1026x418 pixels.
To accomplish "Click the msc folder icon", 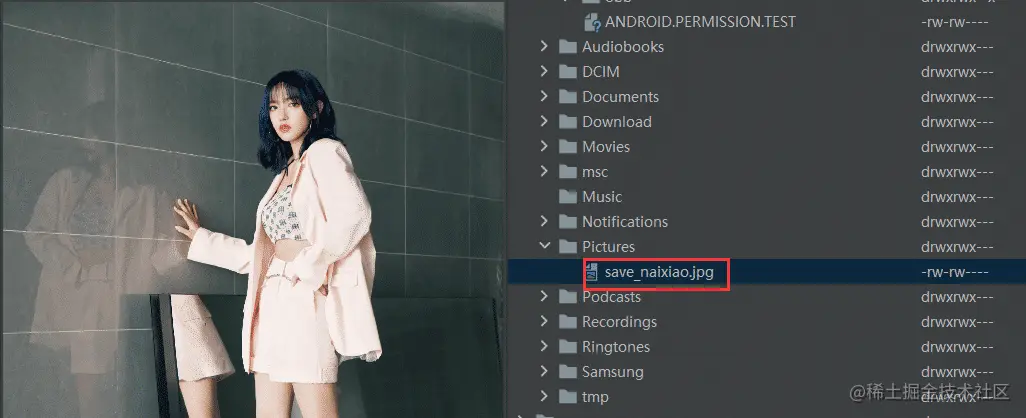I will pos(567,171).
